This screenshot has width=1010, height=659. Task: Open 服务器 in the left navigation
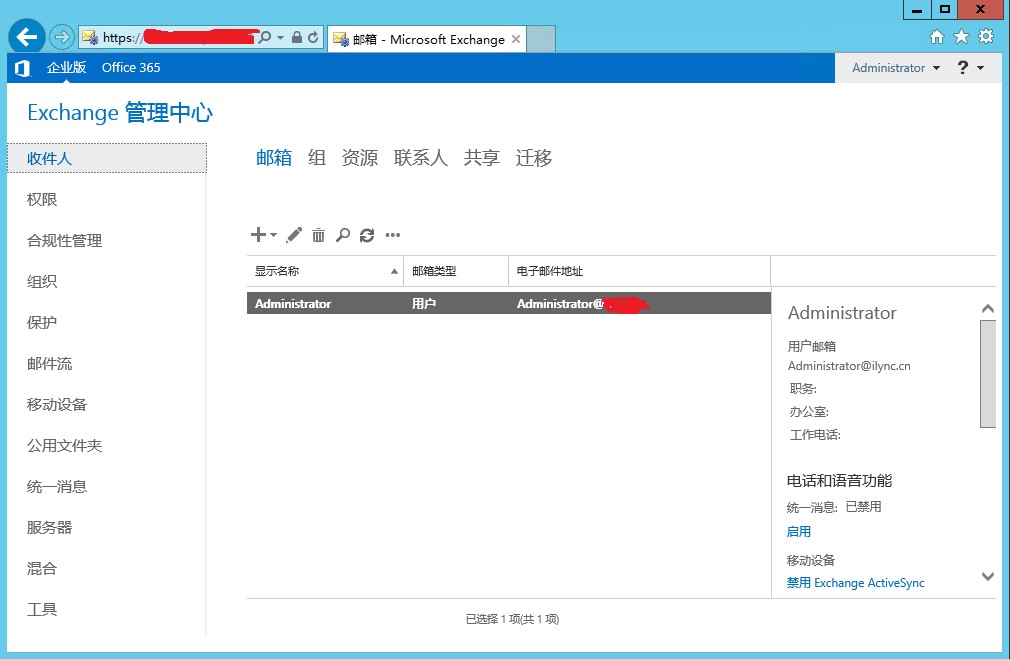[x=50, y=528]
